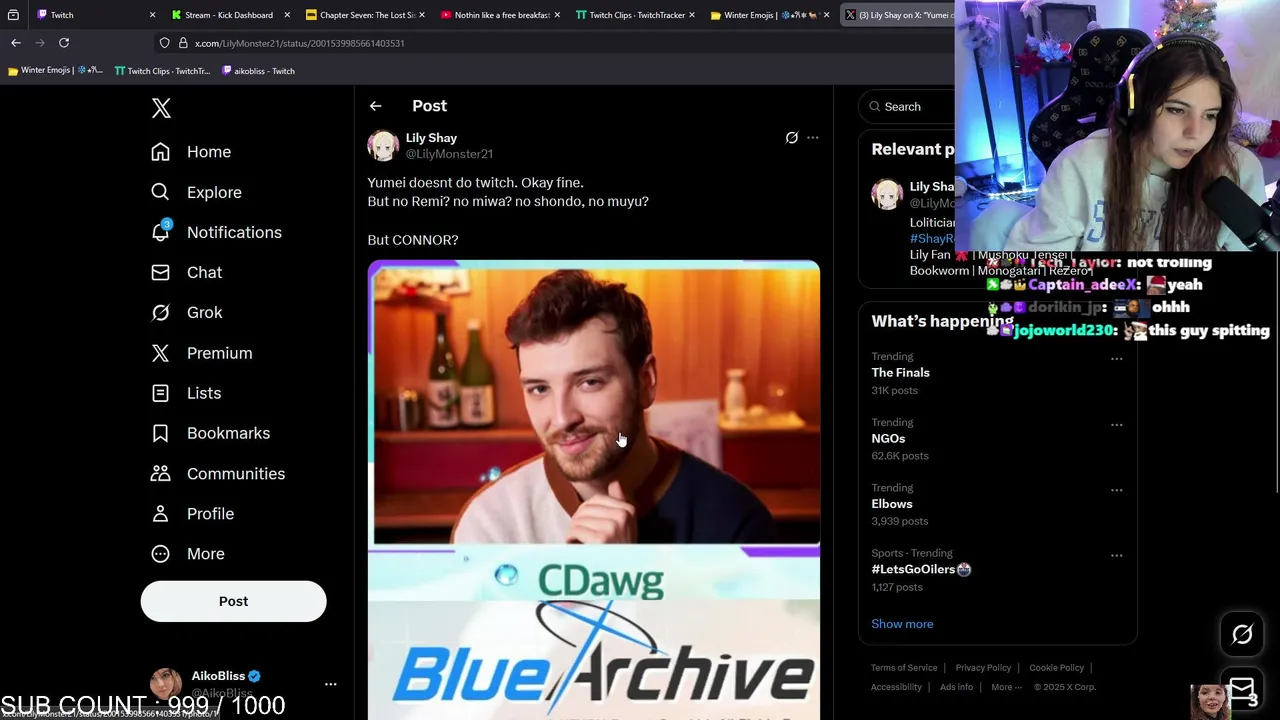This screenshot has width=1280, height=720.
Task: Reload the page with the refresh button
Action: pos(64,43)
